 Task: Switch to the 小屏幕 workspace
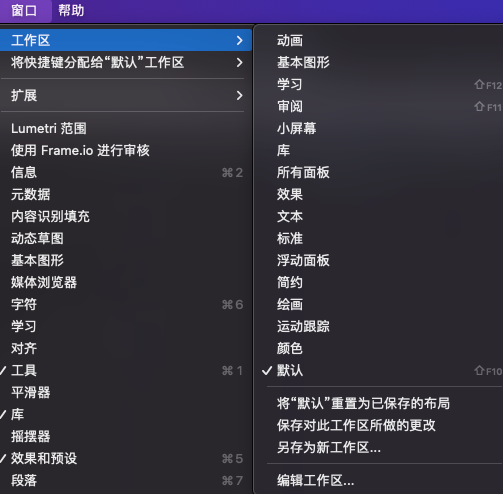pos(379,128)
